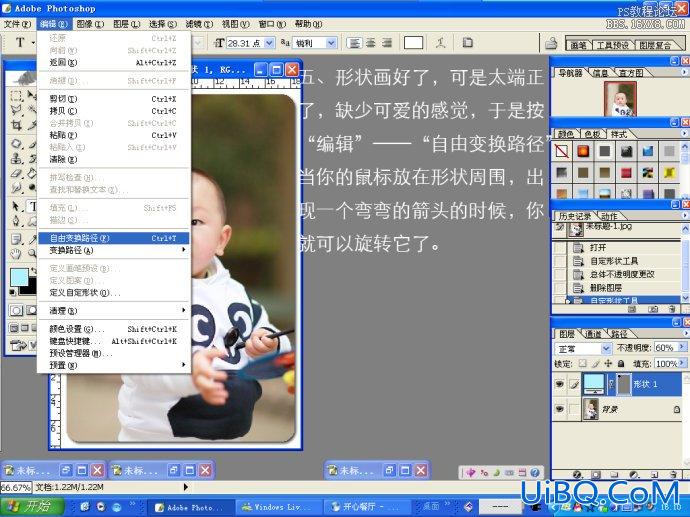Hide the 形状 1 layer with eye icon
The width and height of the screenshot is (690, 517).
click(x=559, y=384)
